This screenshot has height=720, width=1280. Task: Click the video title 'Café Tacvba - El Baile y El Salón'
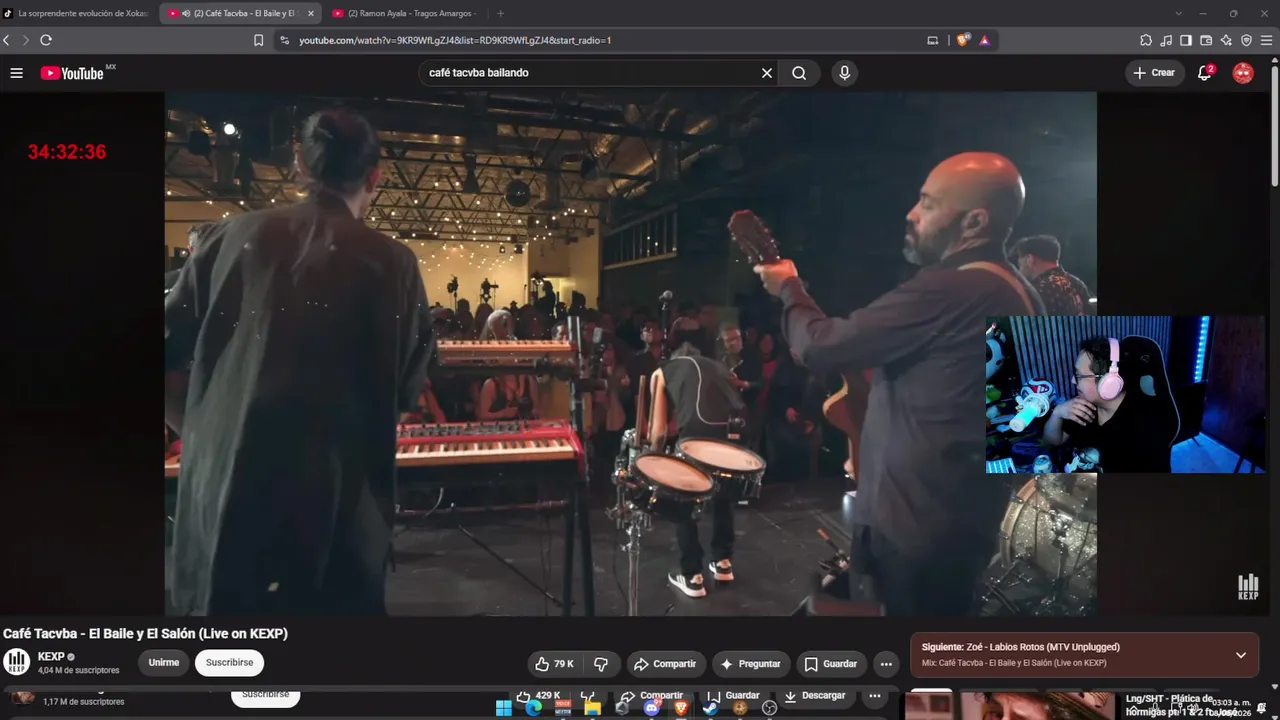pos(145,633)
